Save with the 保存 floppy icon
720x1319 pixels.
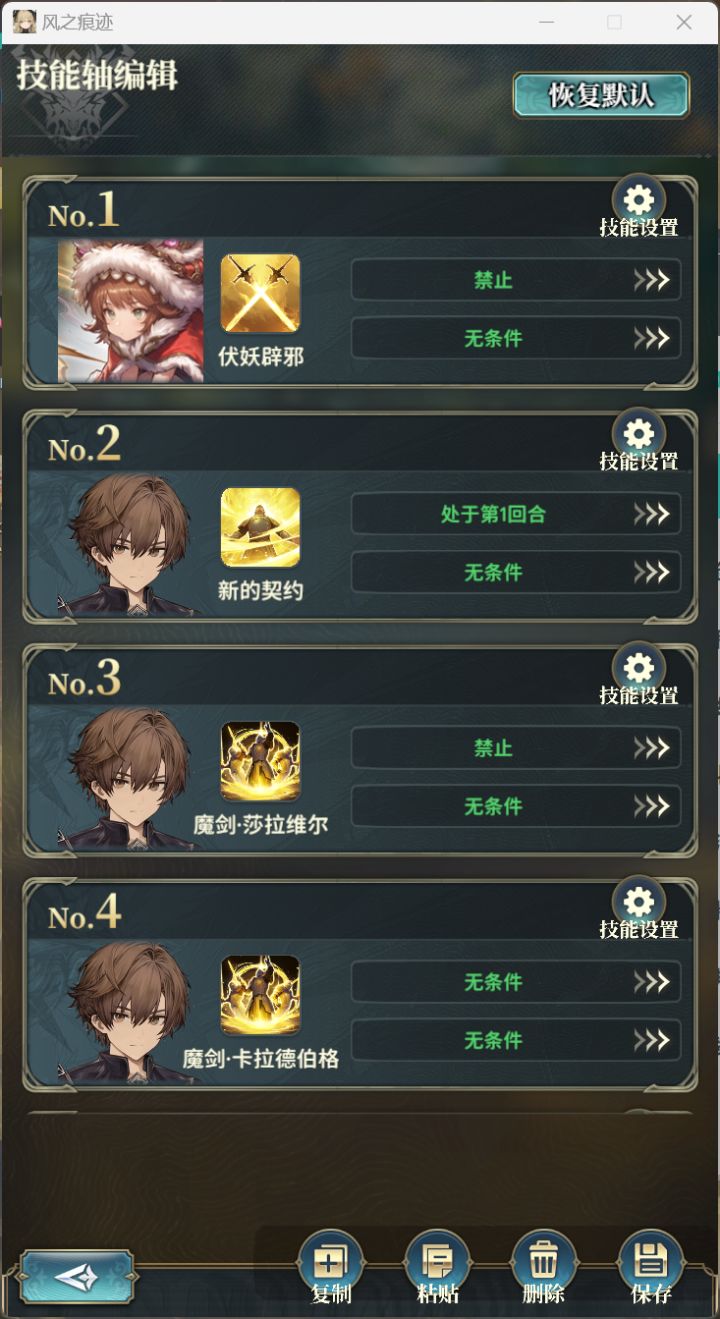tap(651, 1264)
